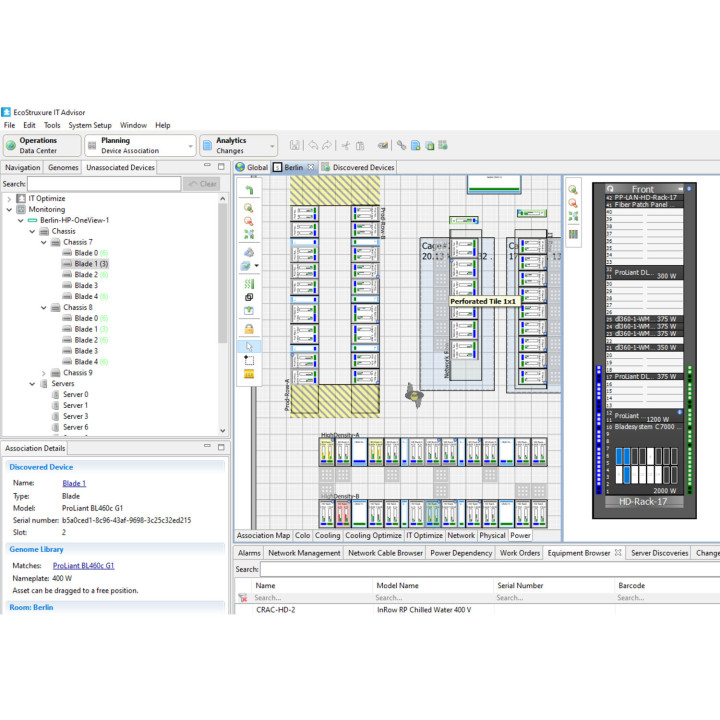This screenshot has height=720, width=720.
Task: Collapse the Chassis 7 node
Action: 44,242
